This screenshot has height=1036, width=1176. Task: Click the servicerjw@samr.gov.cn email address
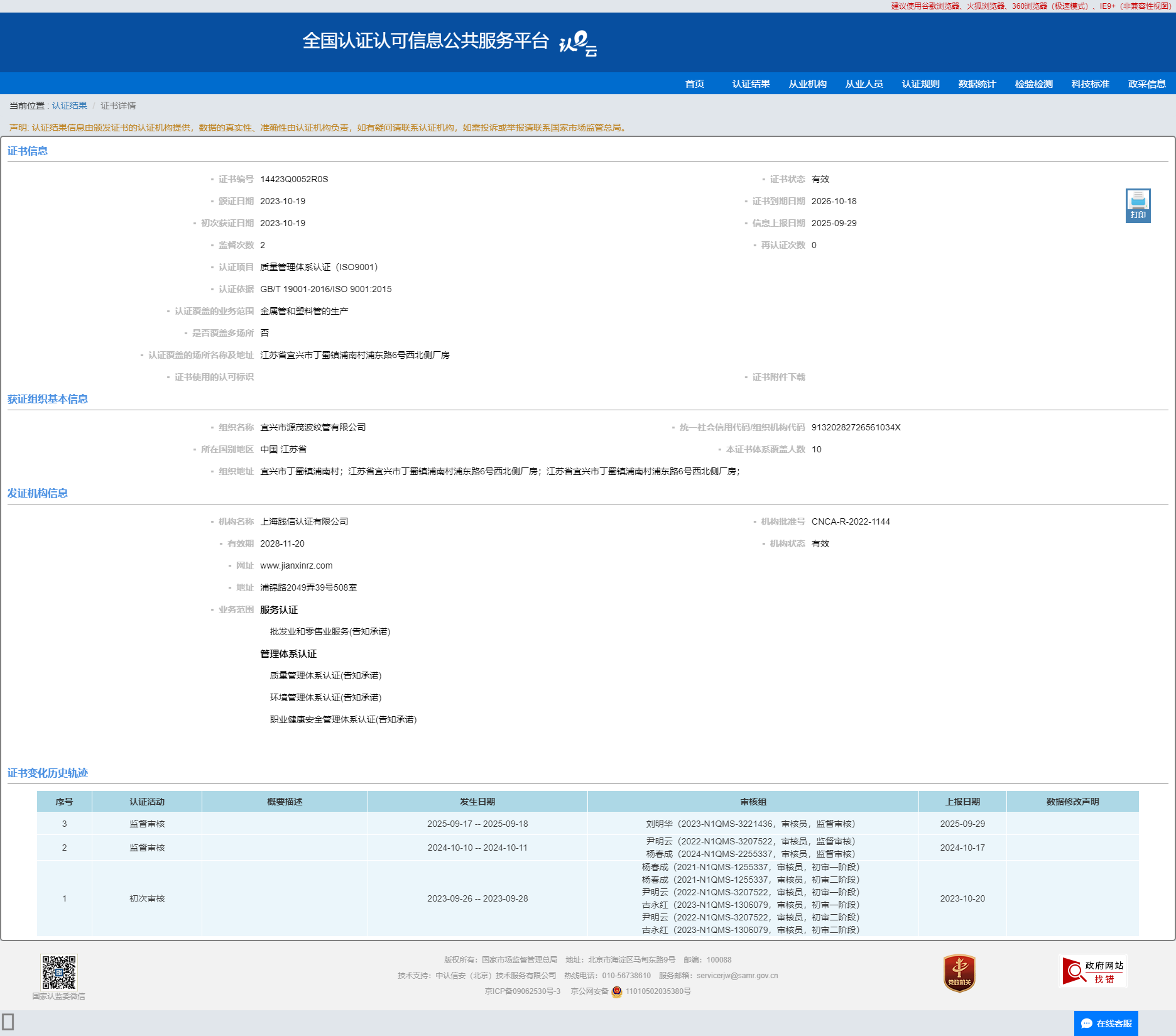(737, 976)
